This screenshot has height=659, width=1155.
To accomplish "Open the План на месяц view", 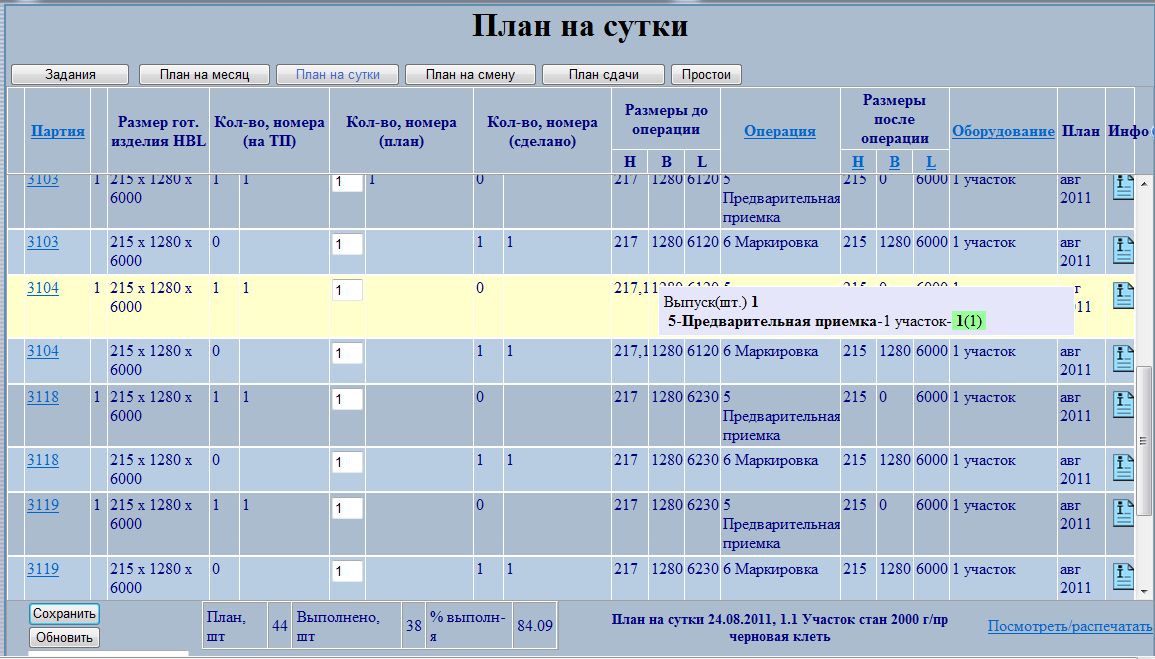I will [205, 74].
